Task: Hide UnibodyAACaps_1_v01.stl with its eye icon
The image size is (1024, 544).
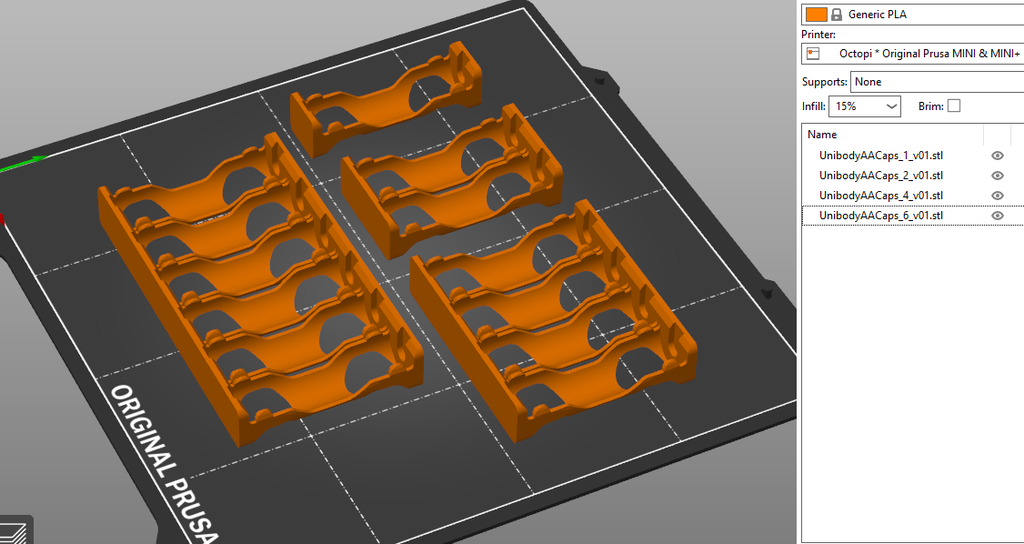Action: (997, 155)
